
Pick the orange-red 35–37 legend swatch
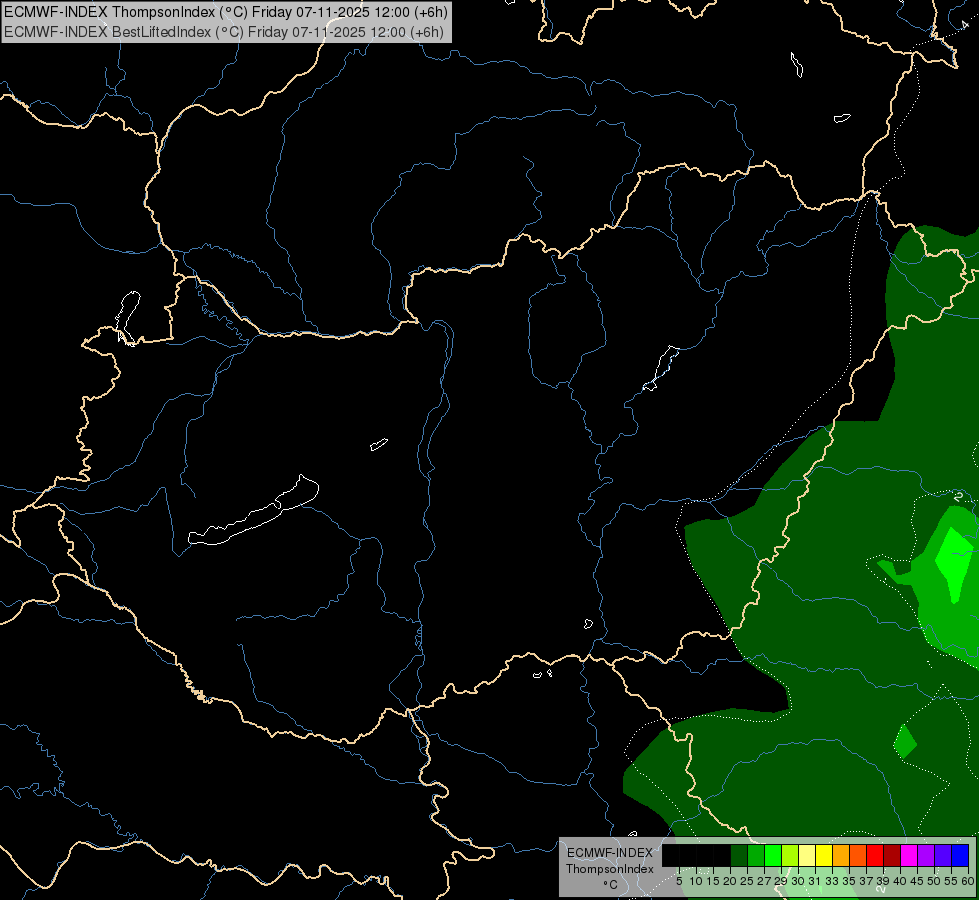point(858,855)
